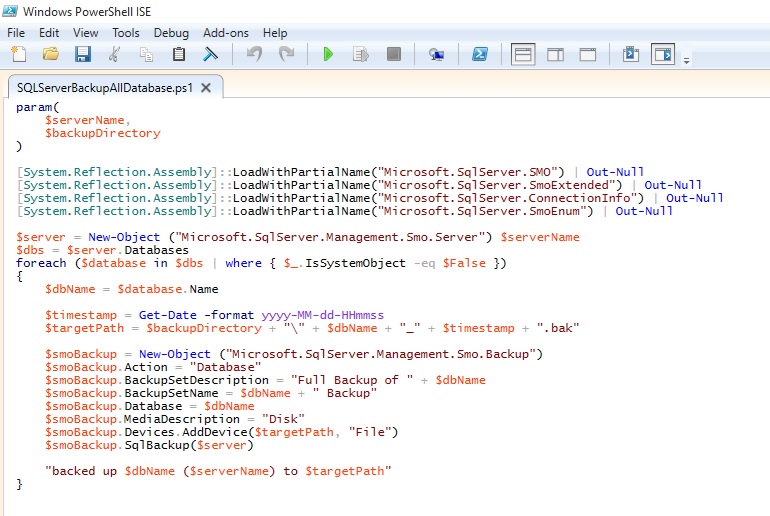Start PowerShell.exe from the toolbar icon
Image resolution: width=770 pixels, height=516 pixels.
pyautogui.click(x=480, y=54)
